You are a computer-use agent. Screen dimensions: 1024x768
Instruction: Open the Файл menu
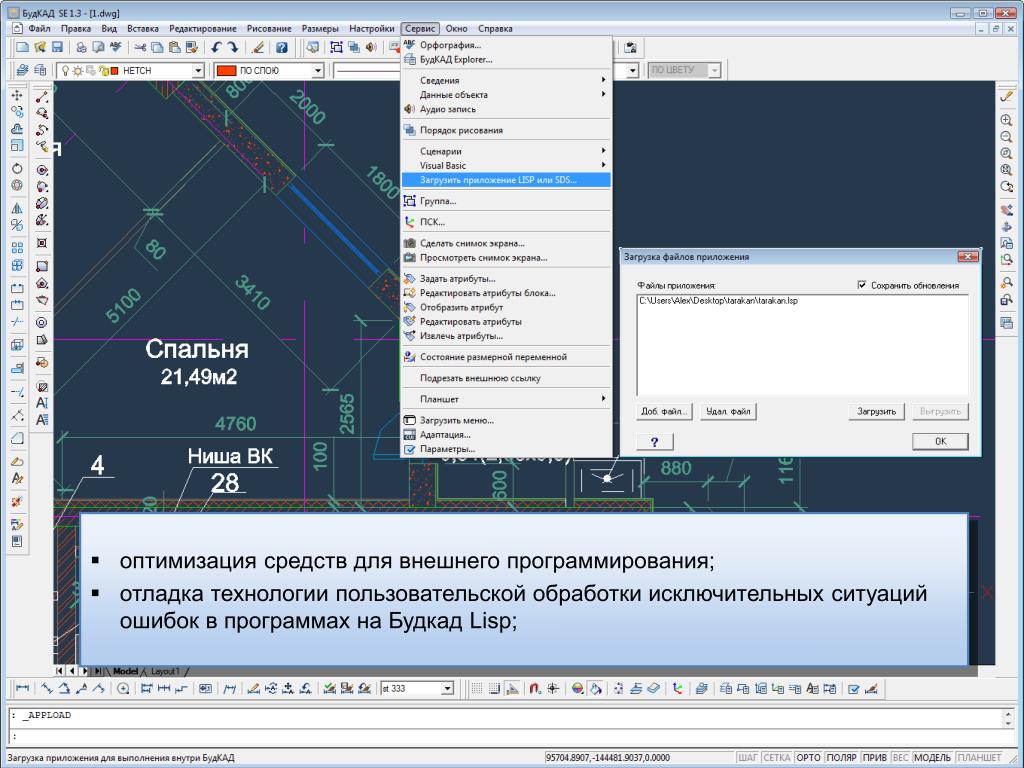39,28
